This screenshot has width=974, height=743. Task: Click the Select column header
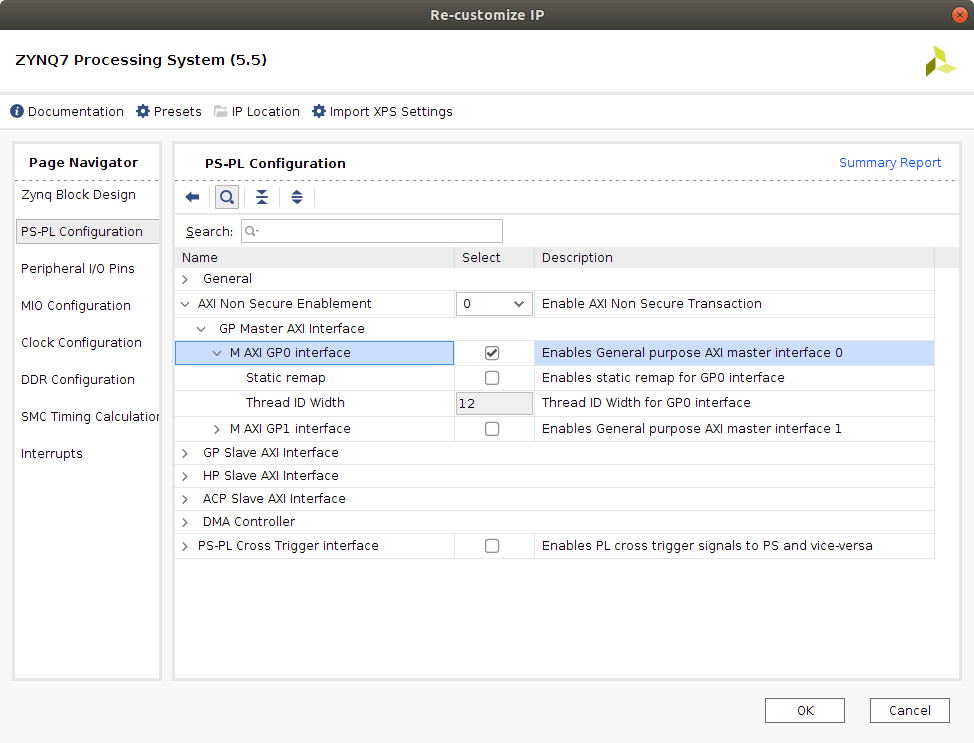pos(494,258)
